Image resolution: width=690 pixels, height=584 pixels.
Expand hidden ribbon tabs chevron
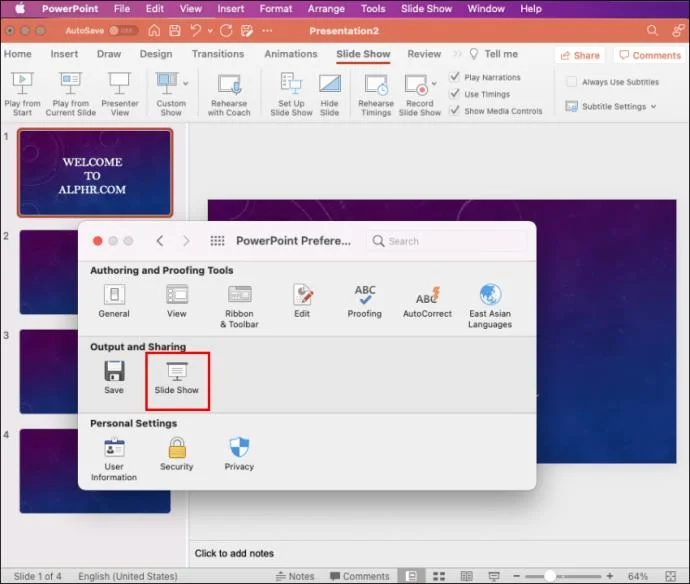(x=458, y=54)
